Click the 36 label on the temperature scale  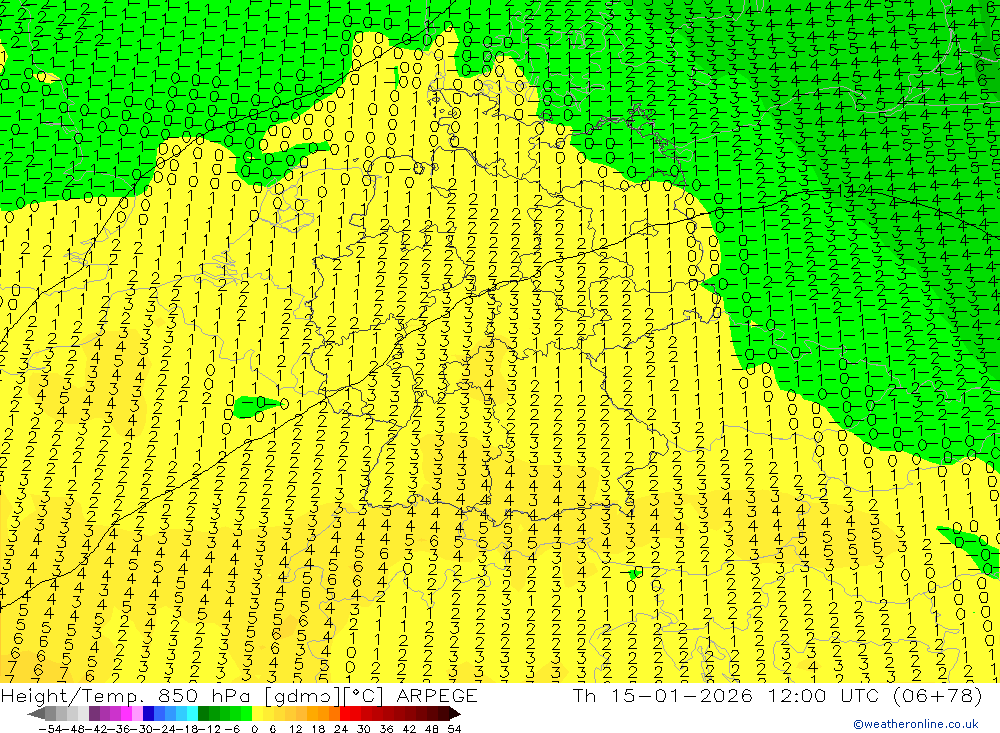tap(386, 729)
